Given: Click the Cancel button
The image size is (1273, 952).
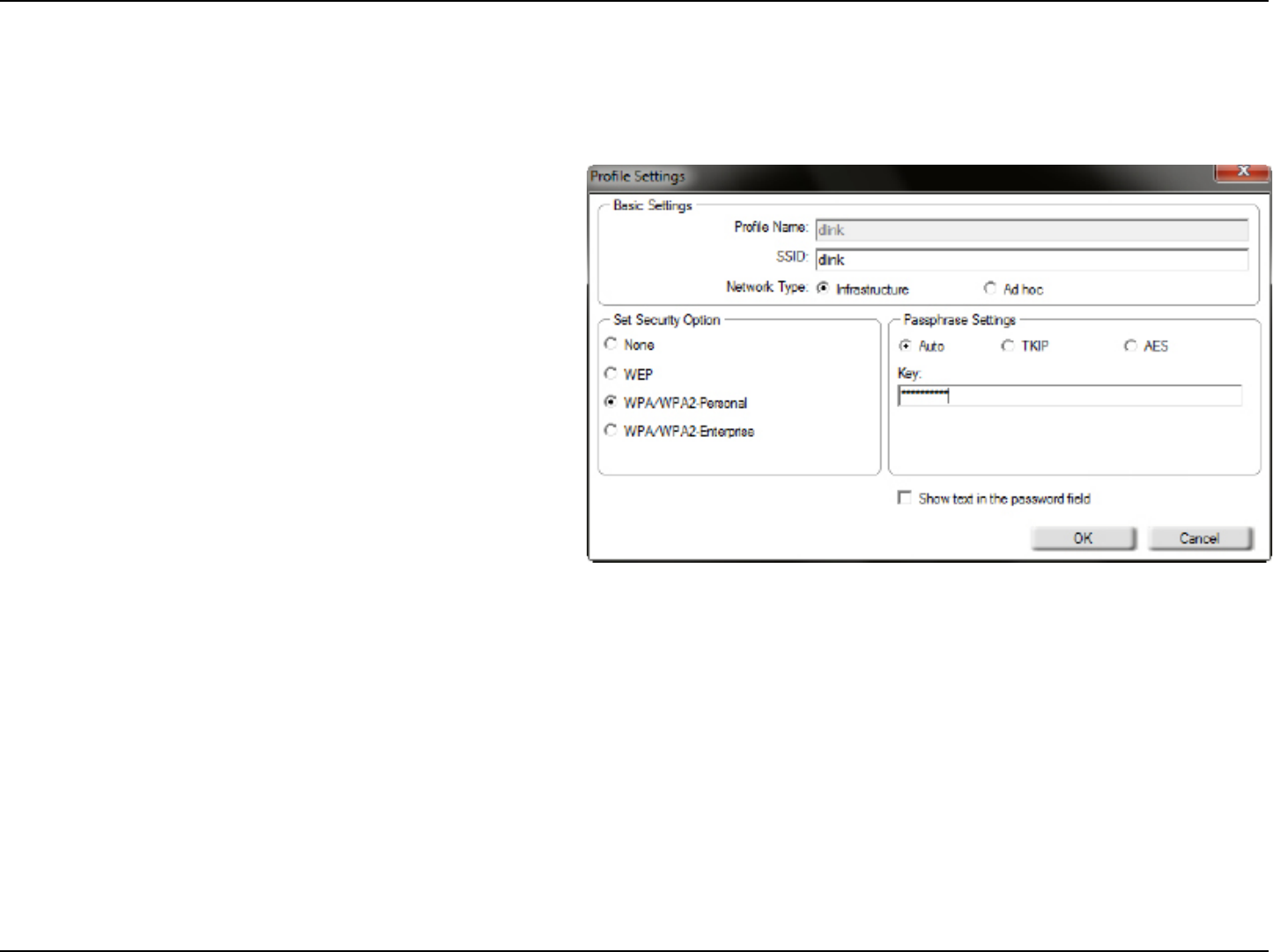Looking at the screenshot, I should pyautogui.click(x=1200, y=538).
